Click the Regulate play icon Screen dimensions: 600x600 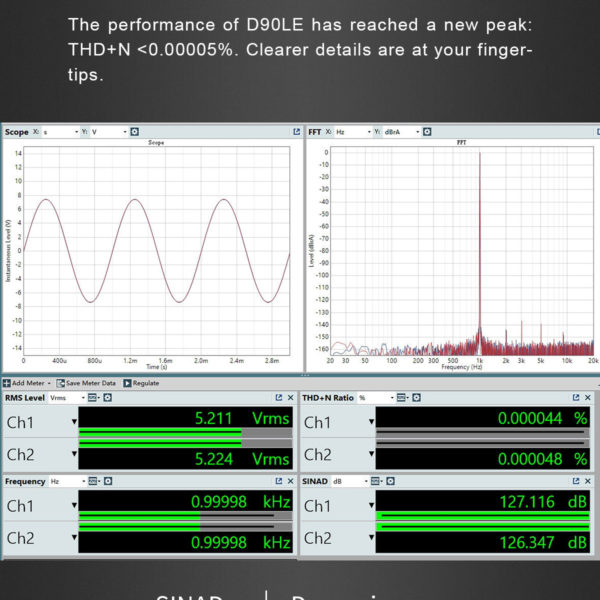tap(127, 383)
